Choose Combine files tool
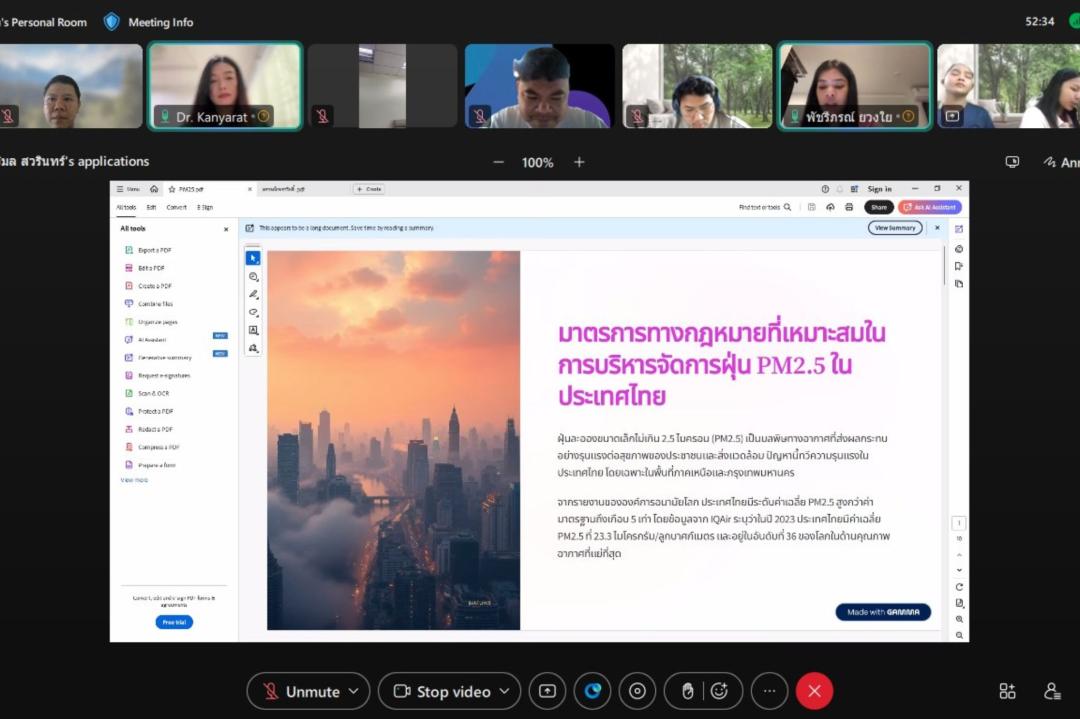 pyautogui.click(x=149, y=304)
